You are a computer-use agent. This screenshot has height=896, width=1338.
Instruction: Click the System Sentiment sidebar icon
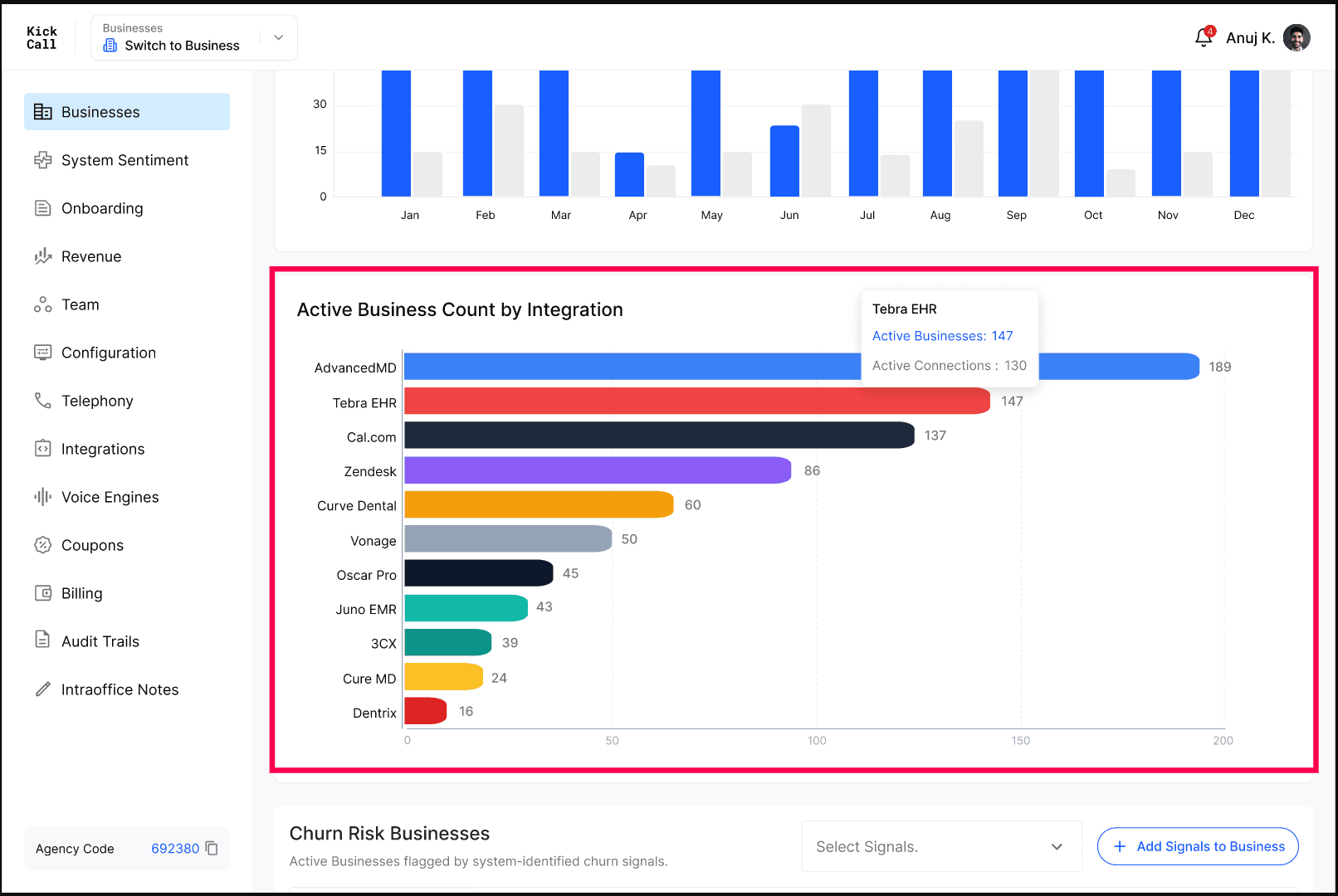click(x=43, y=160)
